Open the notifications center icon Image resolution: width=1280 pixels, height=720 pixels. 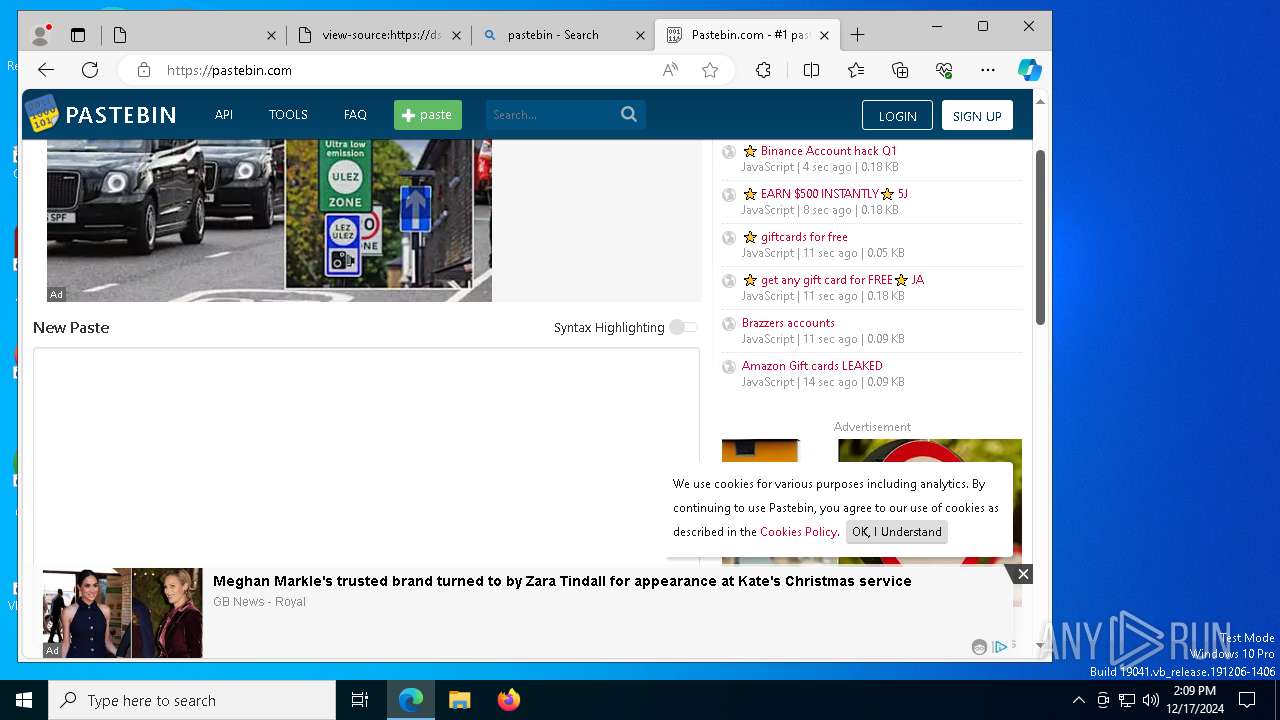(1247, 700)
